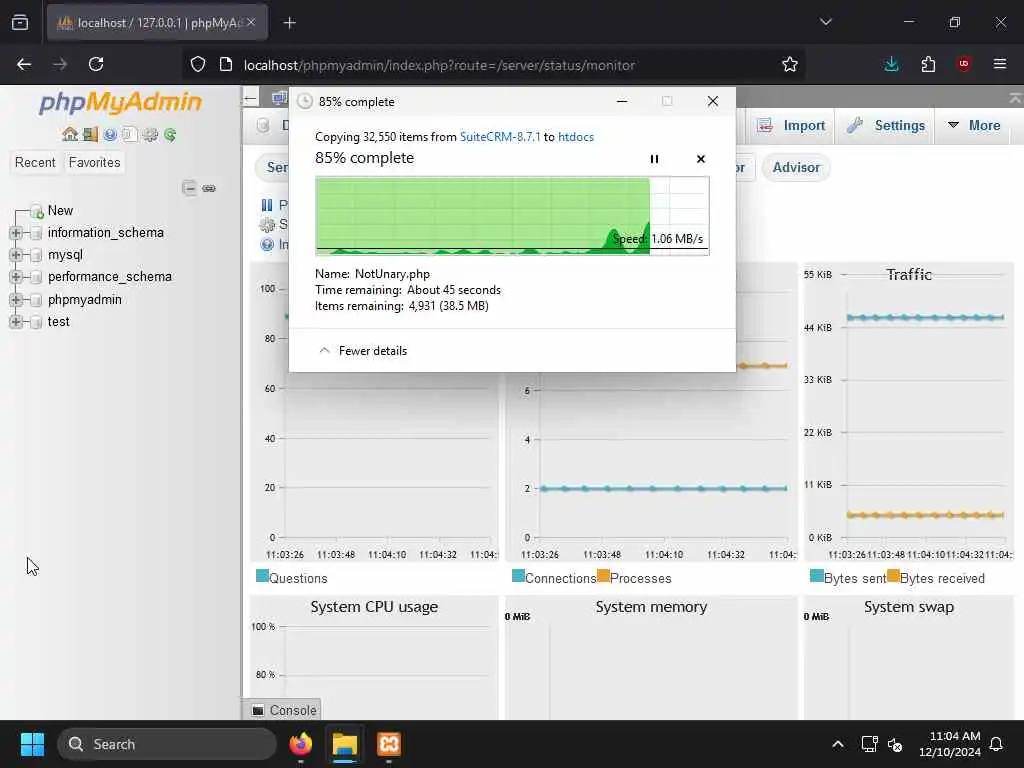
Task: Click Firefox icon on taskbar
Action: click(x=300, y=744)
